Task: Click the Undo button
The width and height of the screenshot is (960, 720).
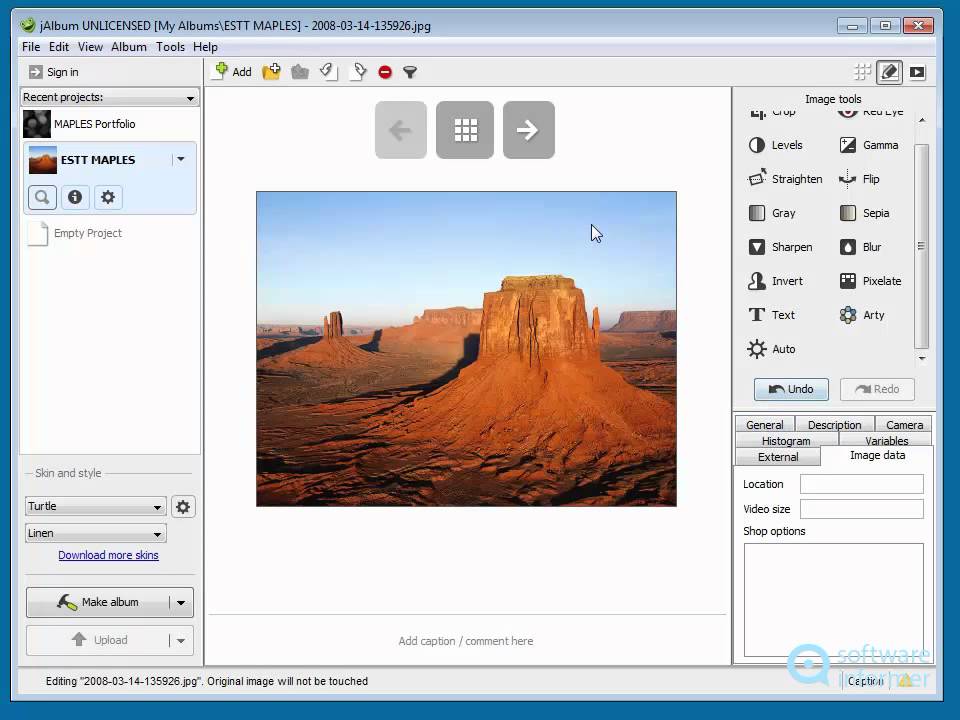Action: click(791, 389)
